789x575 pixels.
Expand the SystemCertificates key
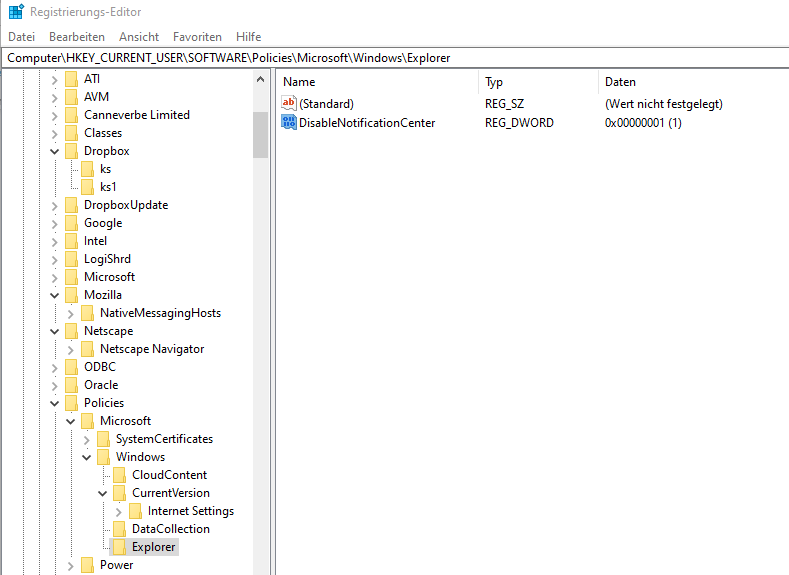tap(87, 440)
